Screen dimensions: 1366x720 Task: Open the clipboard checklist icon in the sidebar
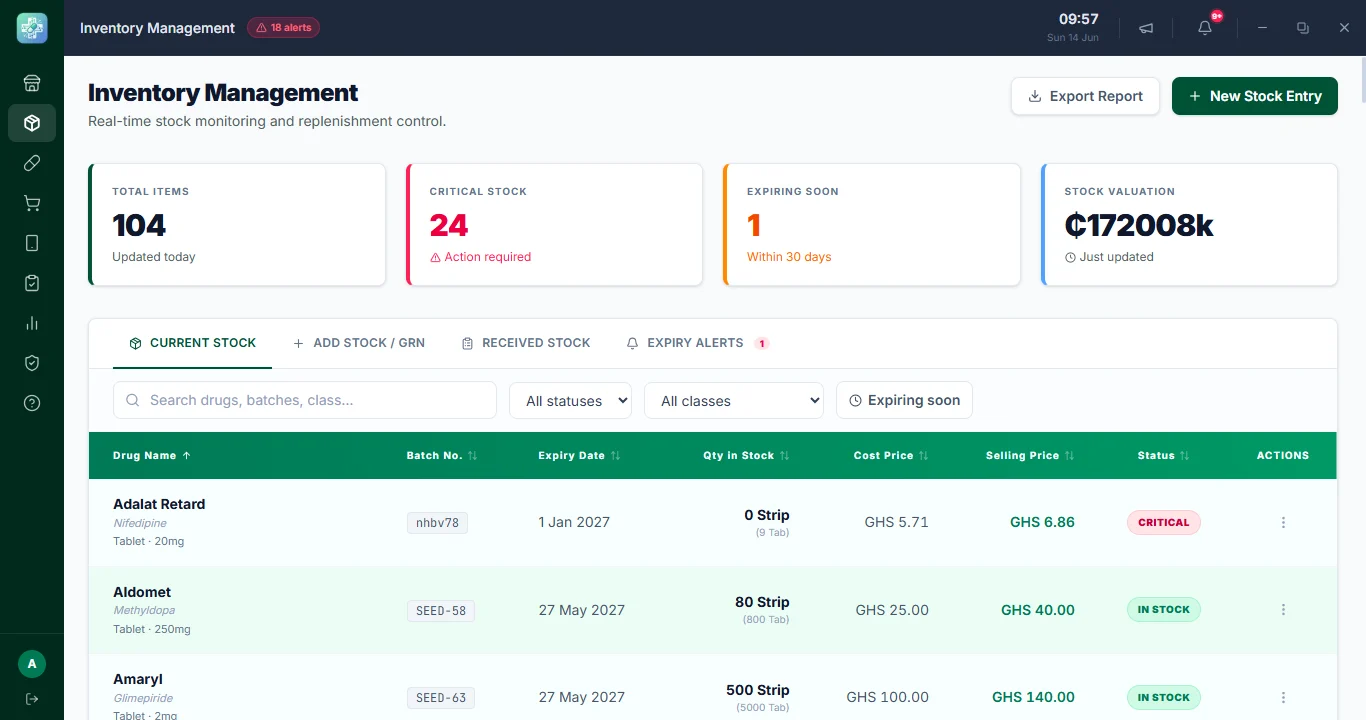(x=32, y=283)
